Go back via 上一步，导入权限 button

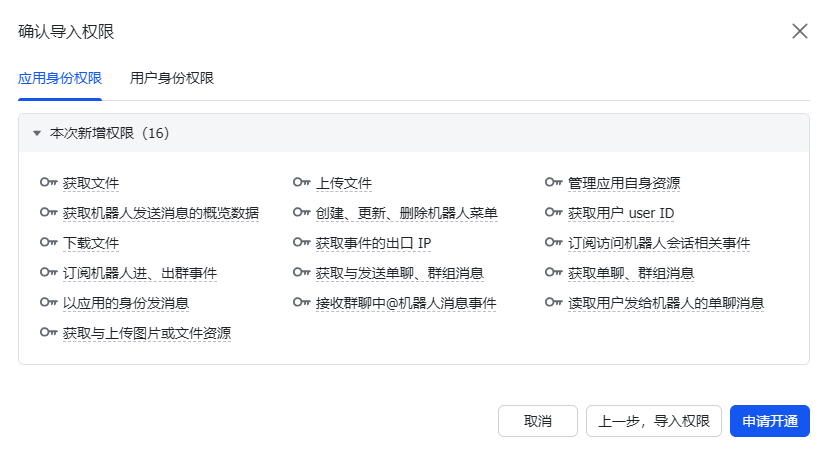click(x=654, y=421)
